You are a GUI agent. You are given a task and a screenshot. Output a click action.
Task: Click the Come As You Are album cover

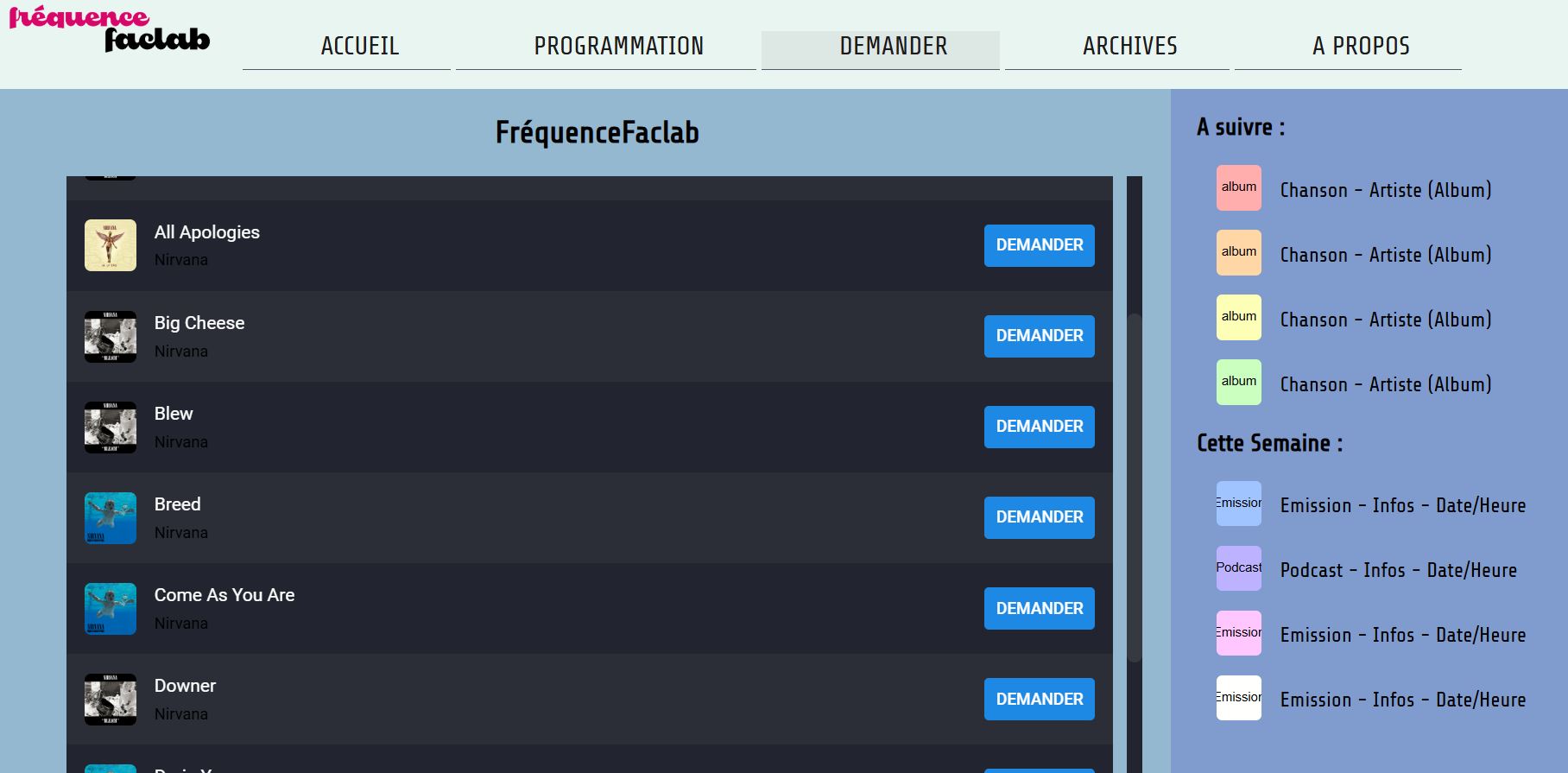(111, 608)
